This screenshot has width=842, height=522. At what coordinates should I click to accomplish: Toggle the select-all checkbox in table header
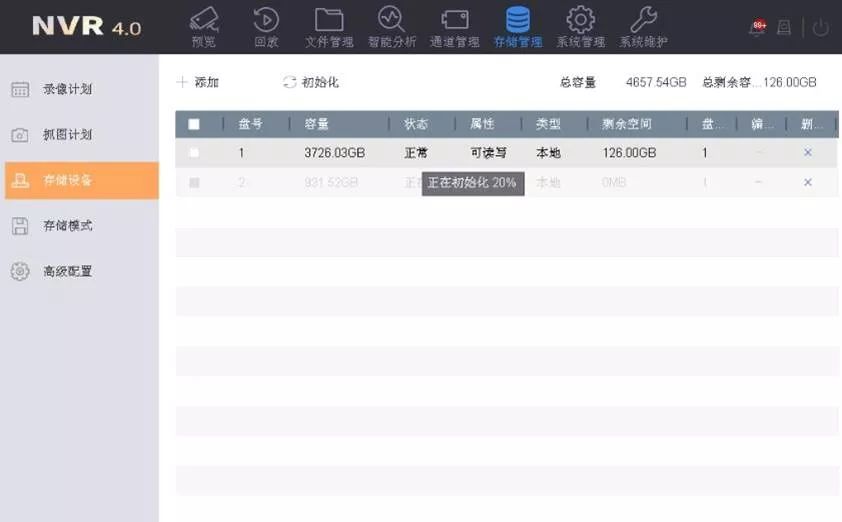[x=194, y=124]
